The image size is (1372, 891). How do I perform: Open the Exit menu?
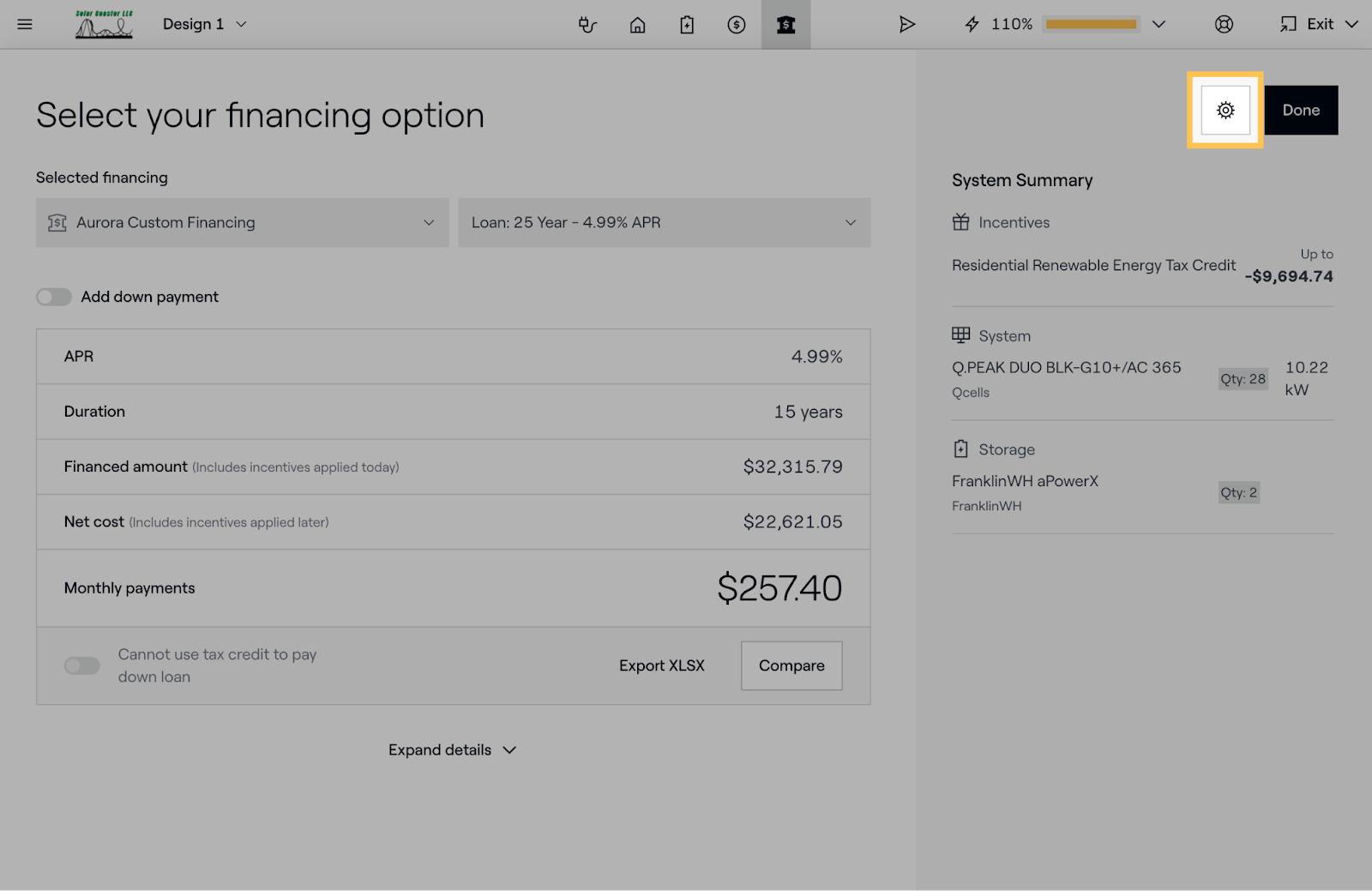pos(1319,25)
